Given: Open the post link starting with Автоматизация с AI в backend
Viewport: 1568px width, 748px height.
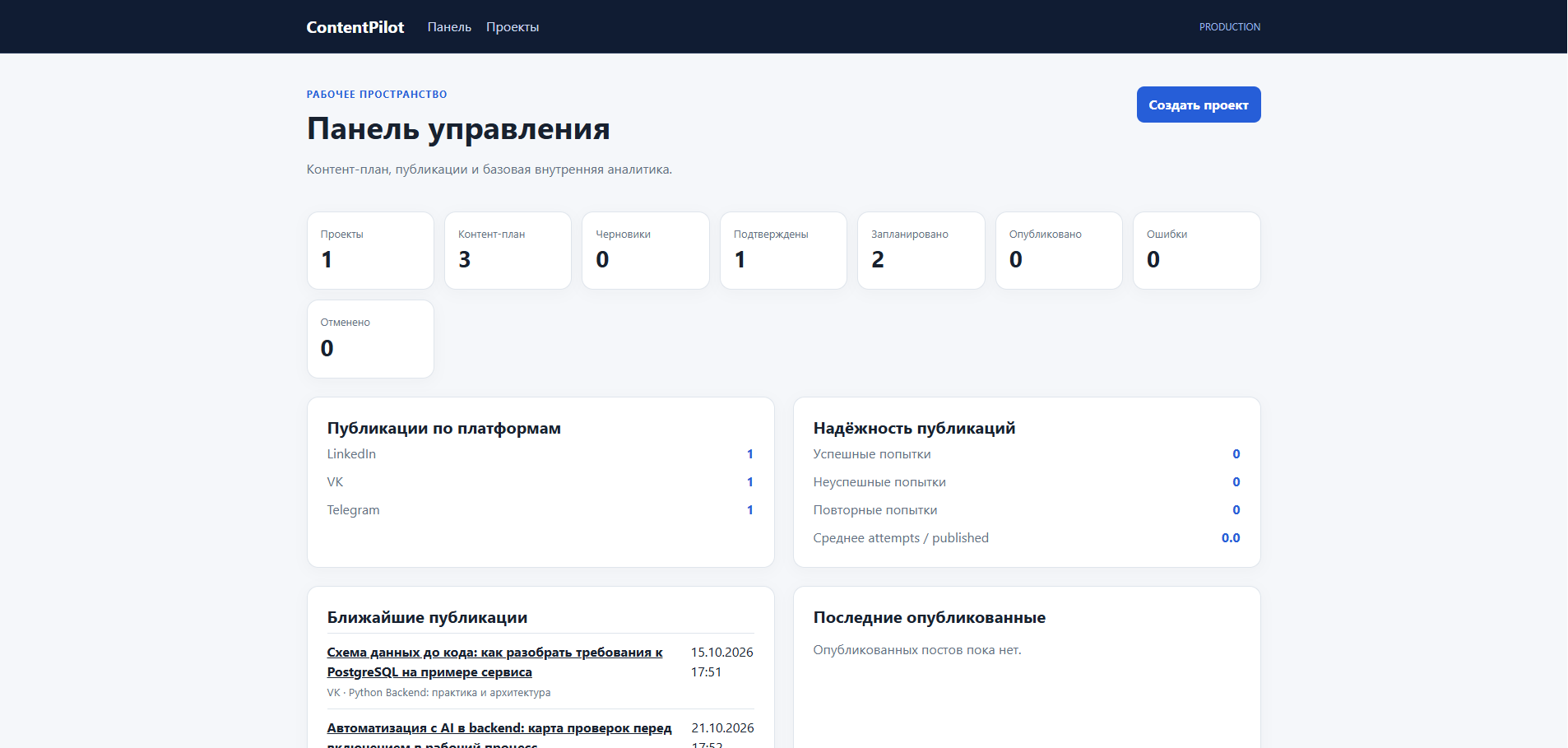Looking at the screenshot, I should tap(499, 736).
